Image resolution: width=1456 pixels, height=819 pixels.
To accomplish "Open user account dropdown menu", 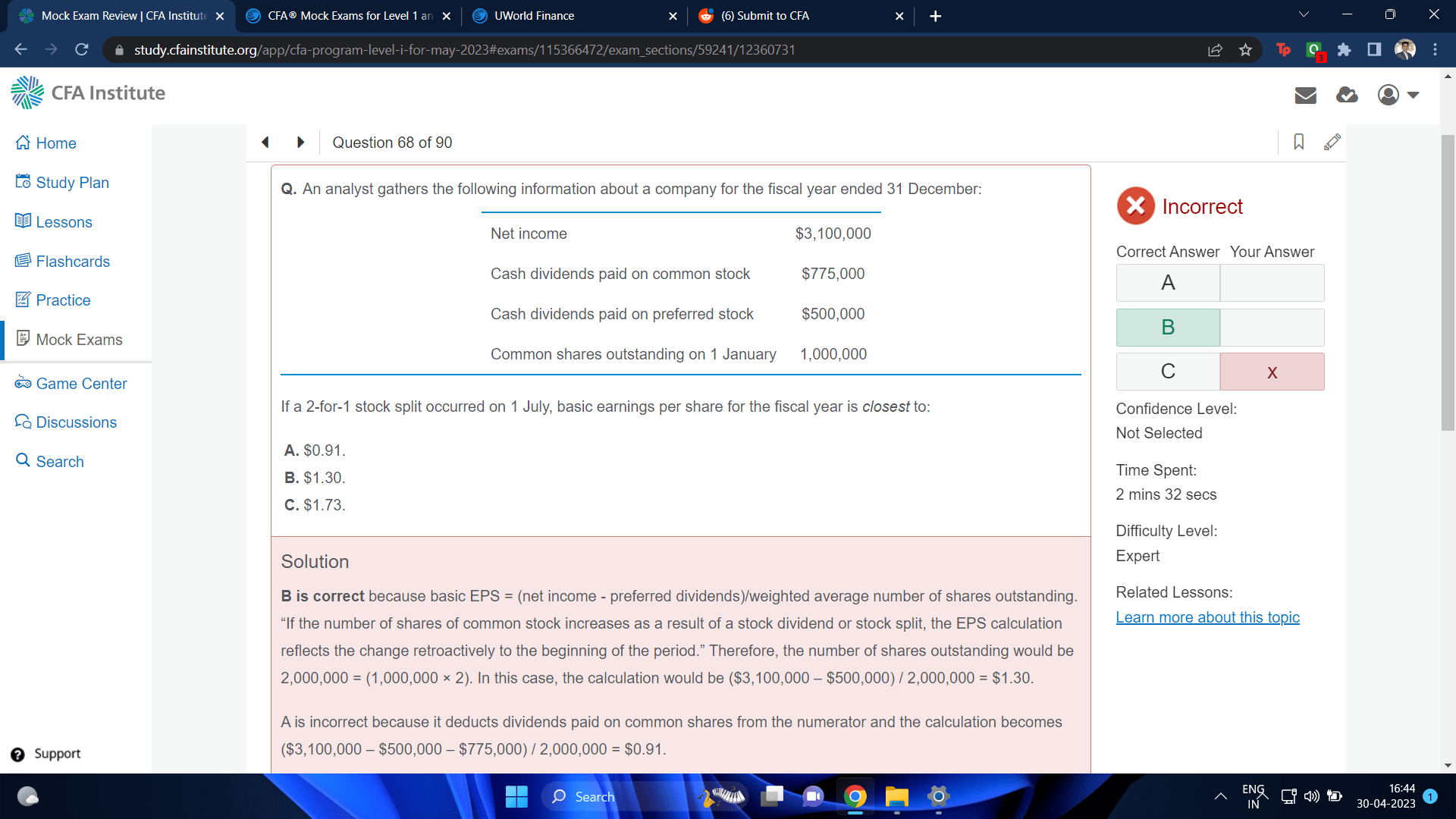I will point(1398,95).
